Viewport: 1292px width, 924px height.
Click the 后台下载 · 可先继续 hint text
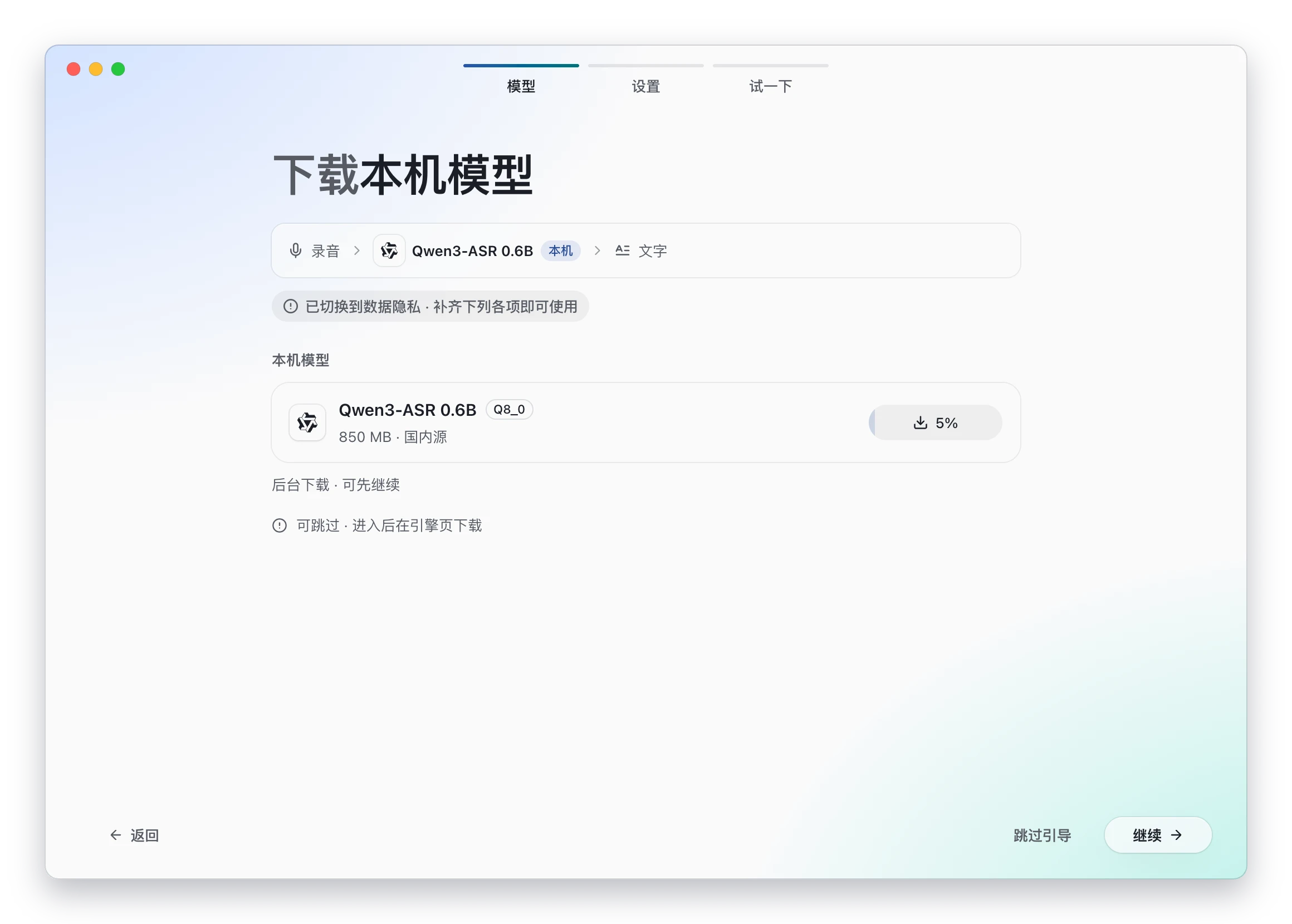[336, 485]
